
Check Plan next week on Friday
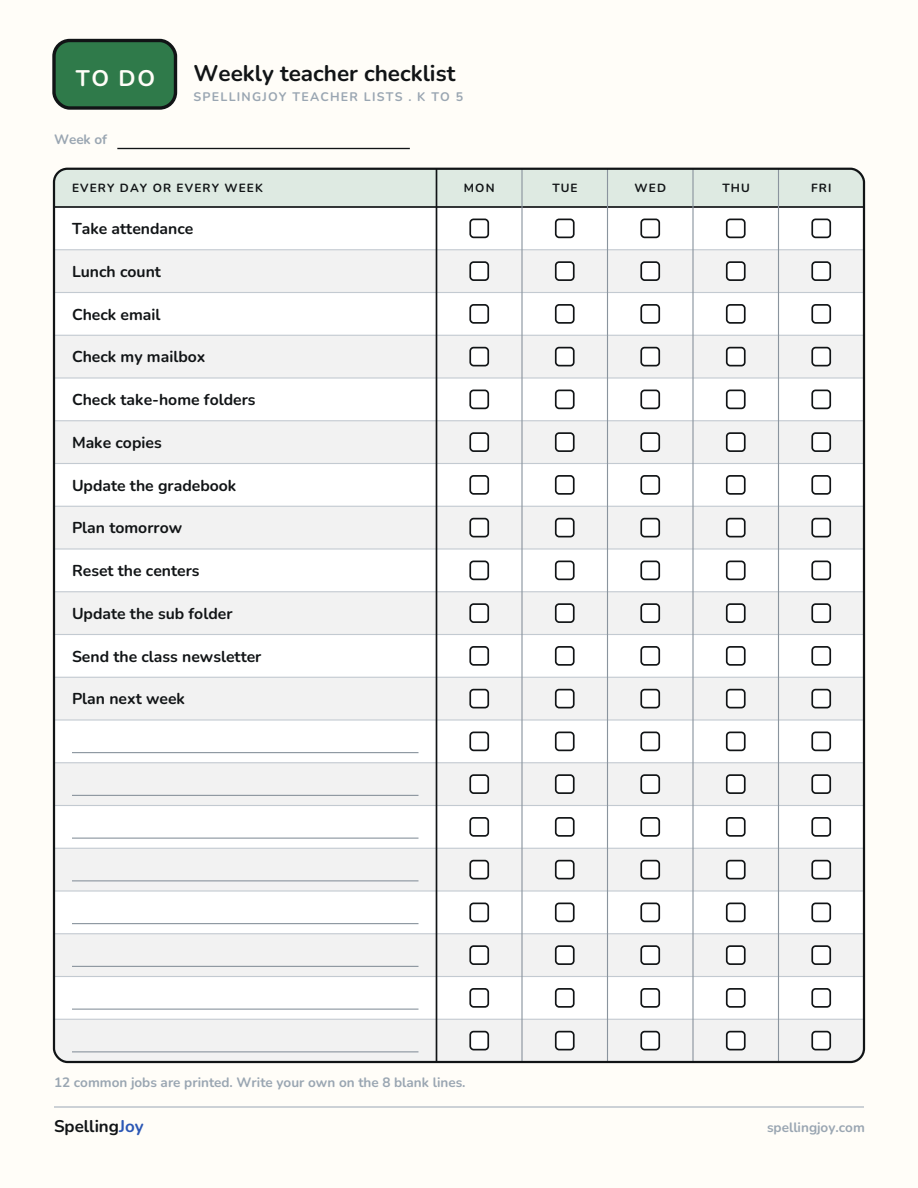click(821, 699)
